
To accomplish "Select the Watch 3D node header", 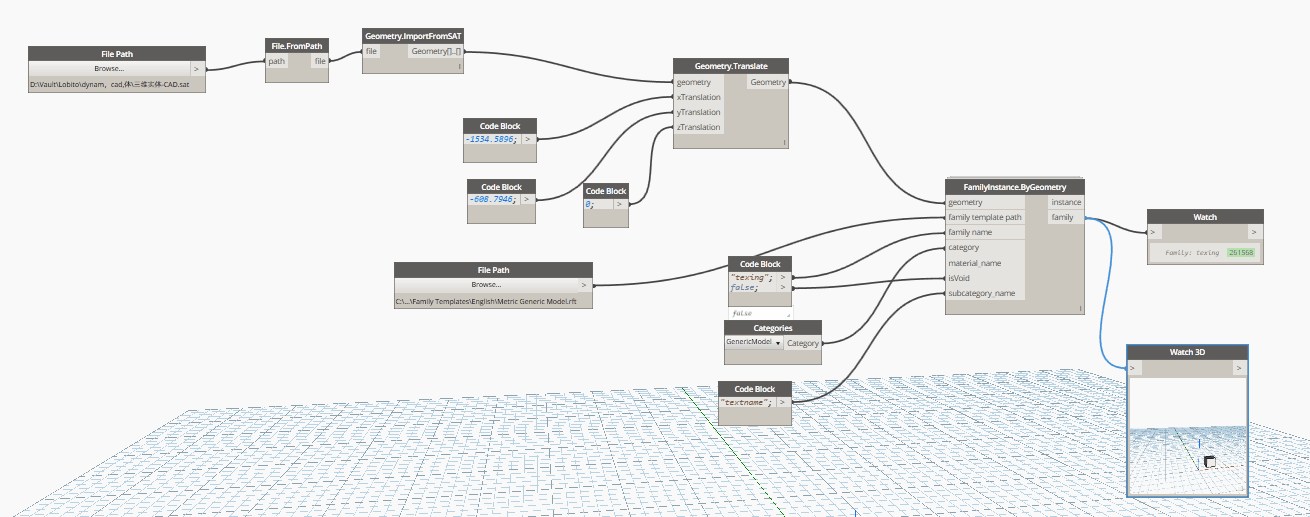I will coord(1187,352).
